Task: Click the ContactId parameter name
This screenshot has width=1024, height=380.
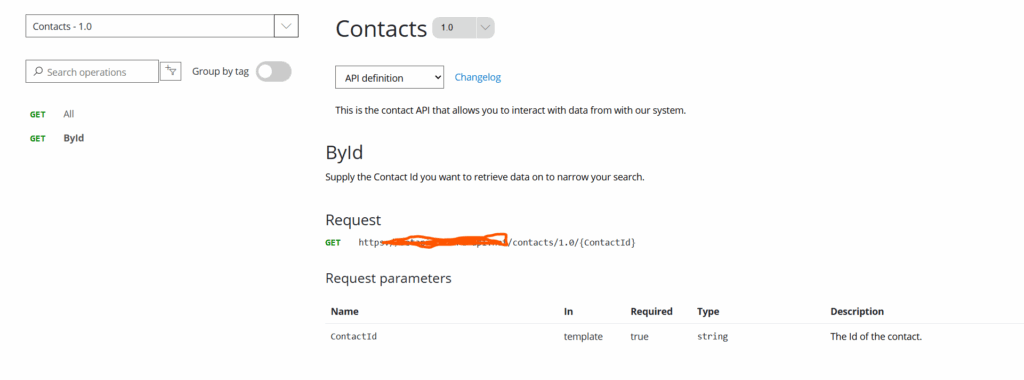Action: (354, 337)
